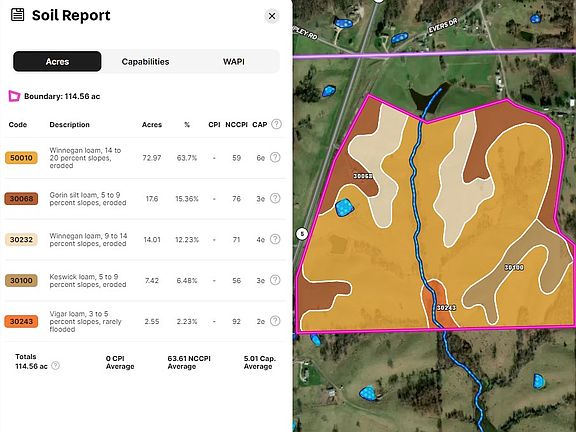This screenshot has width=576, height=432.
Task: Click the route 5 highway marker on map
Action: tap(302, 234)
